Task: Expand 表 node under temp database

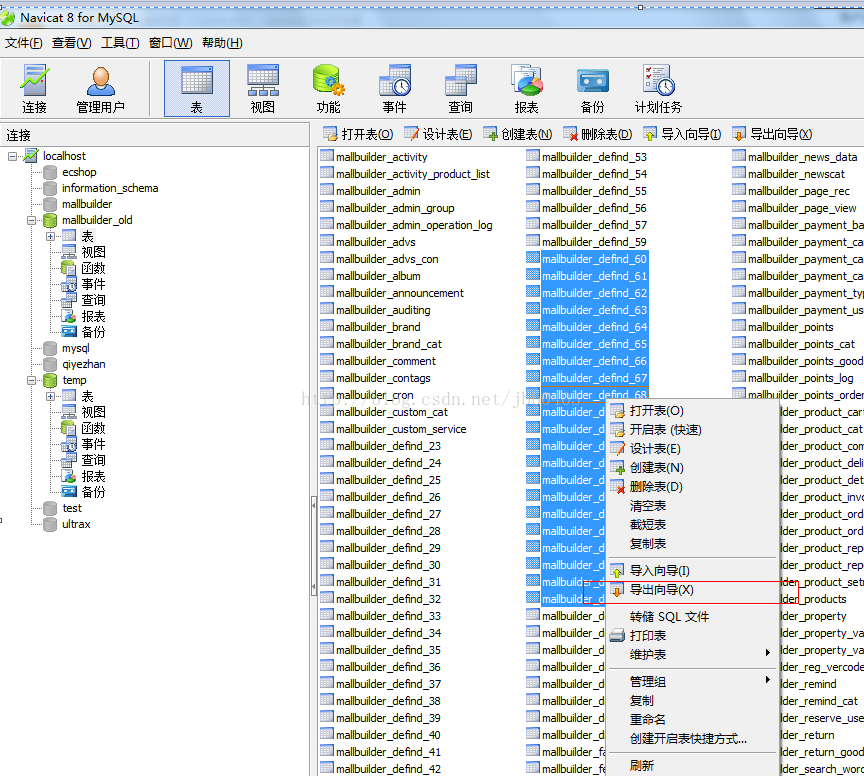Action: pos(50,396)
